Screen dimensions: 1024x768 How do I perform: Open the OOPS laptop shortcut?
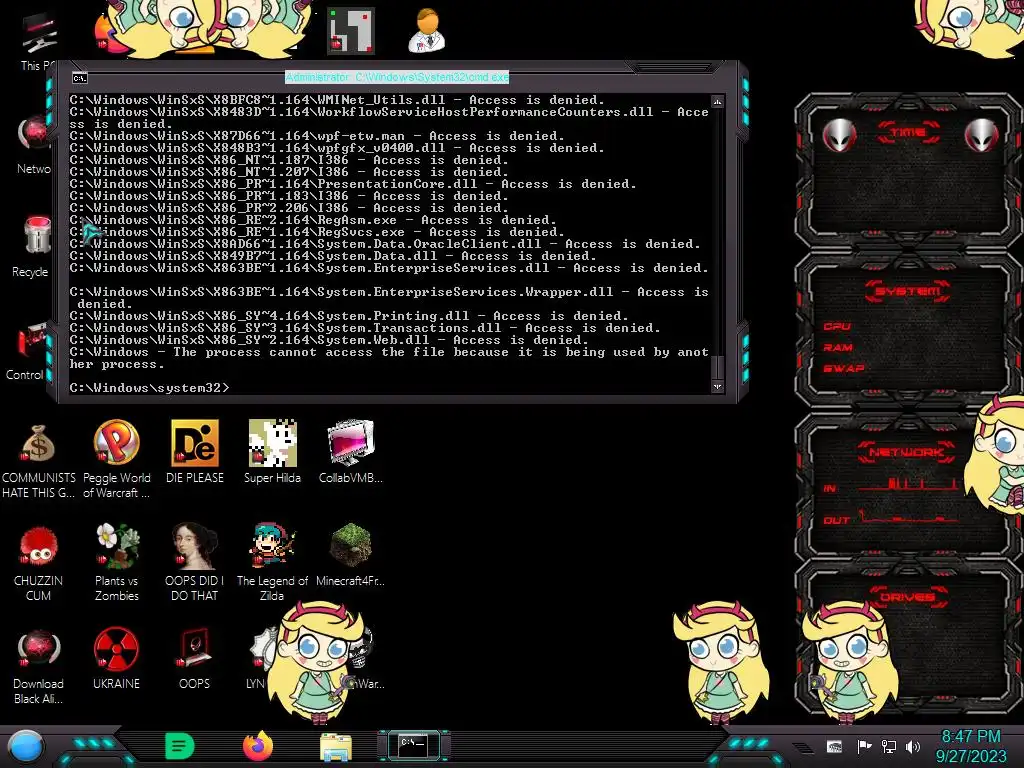click(195, 658)
